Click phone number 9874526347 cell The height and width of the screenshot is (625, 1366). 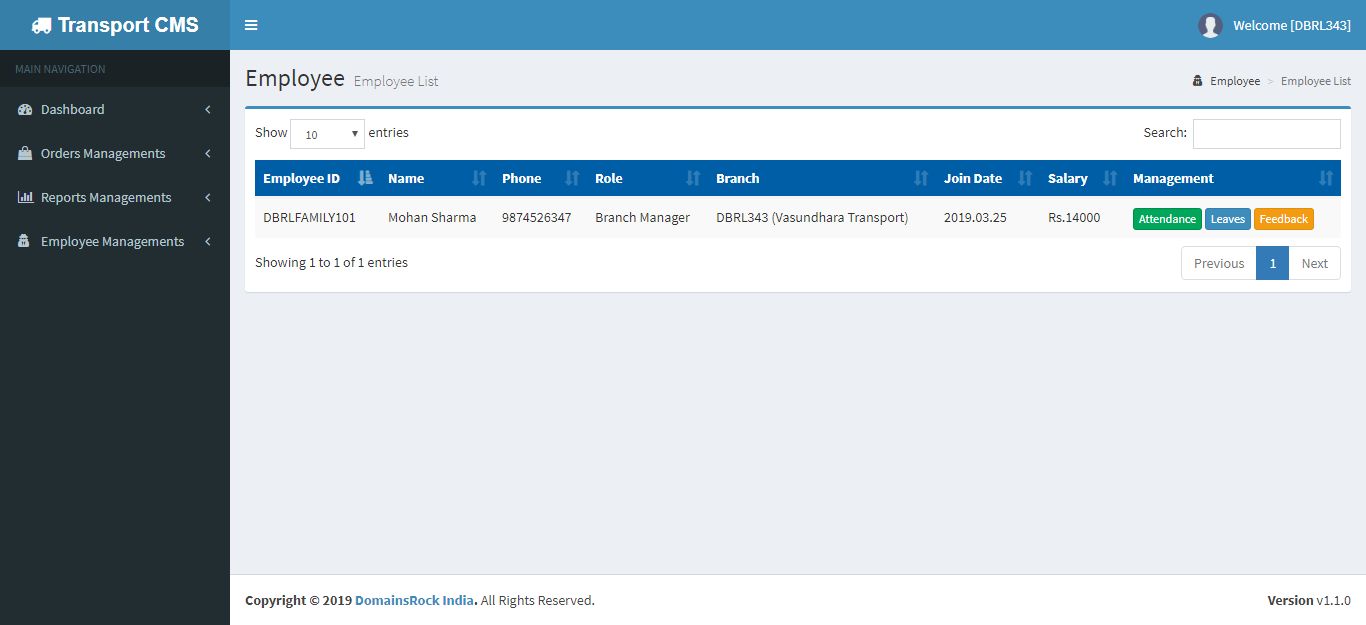pos(537,217)
